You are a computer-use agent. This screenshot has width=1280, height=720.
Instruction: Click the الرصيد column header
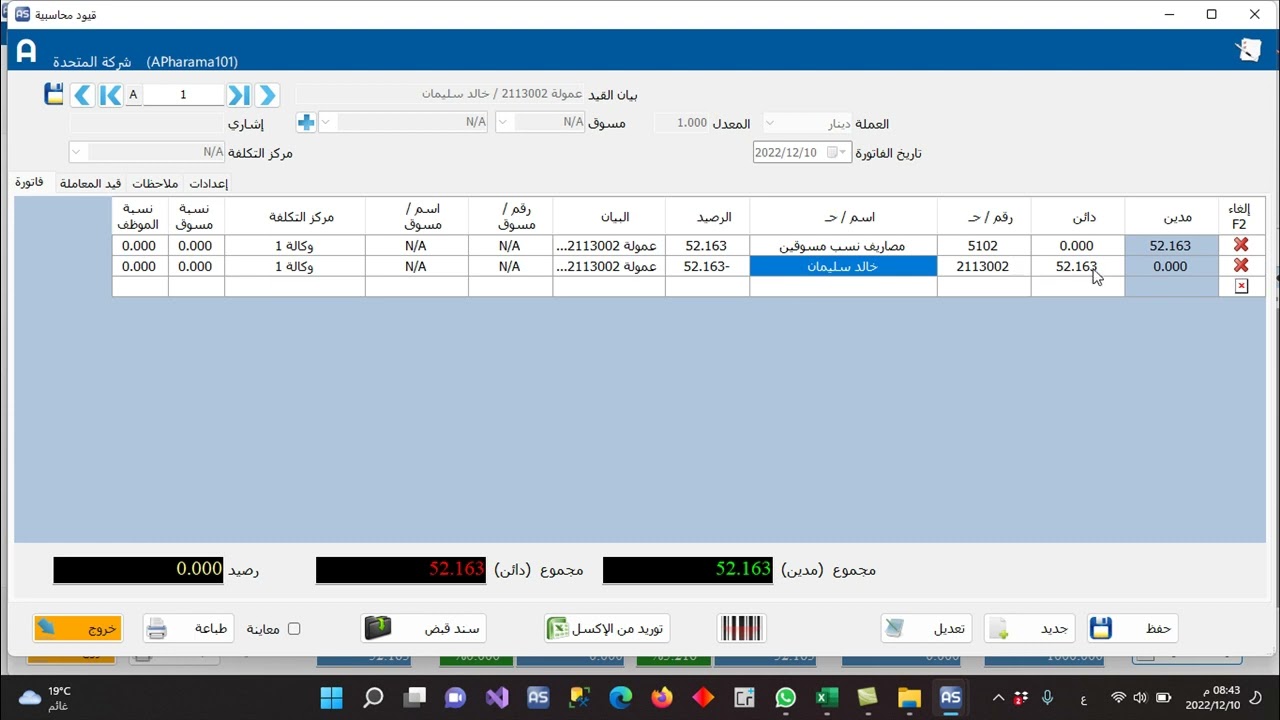click(x=707, y=217)
